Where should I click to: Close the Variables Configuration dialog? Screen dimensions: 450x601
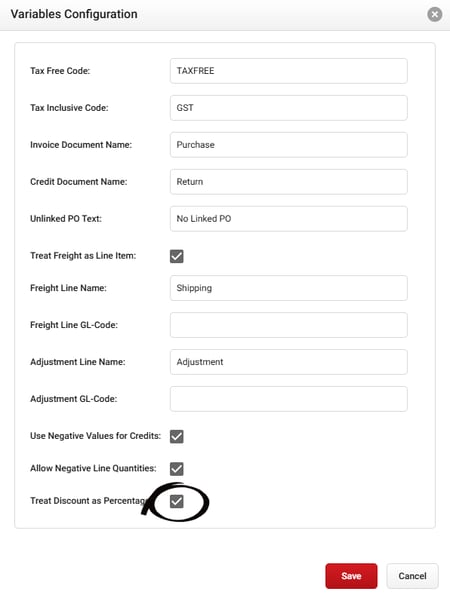434,15
